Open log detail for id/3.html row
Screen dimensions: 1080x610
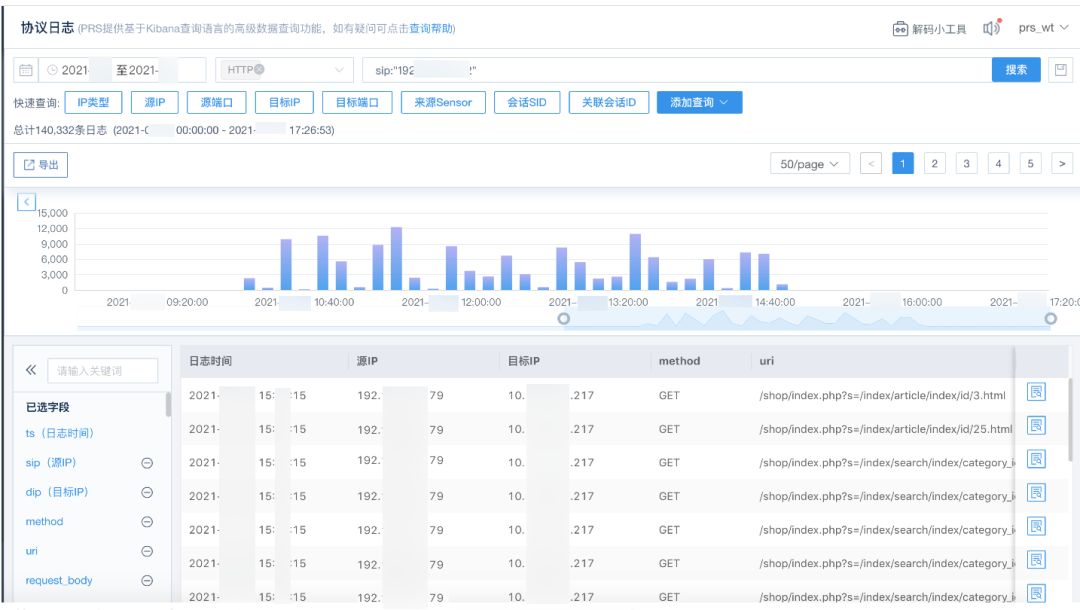pyautogui.click(x=1037, y=392)
